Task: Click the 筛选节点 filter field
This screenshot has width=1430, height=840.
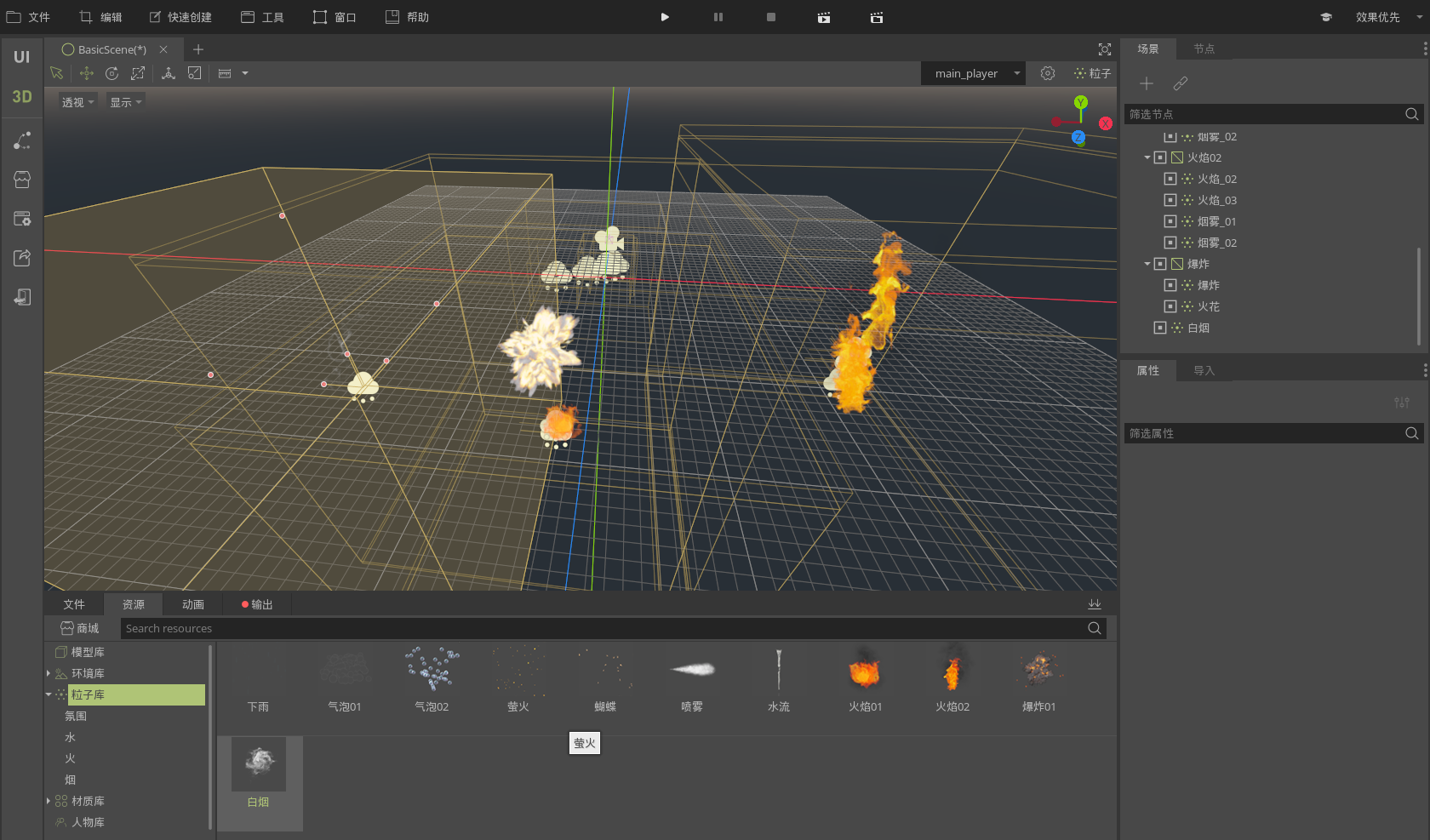Action: (x=1273, y=114)
